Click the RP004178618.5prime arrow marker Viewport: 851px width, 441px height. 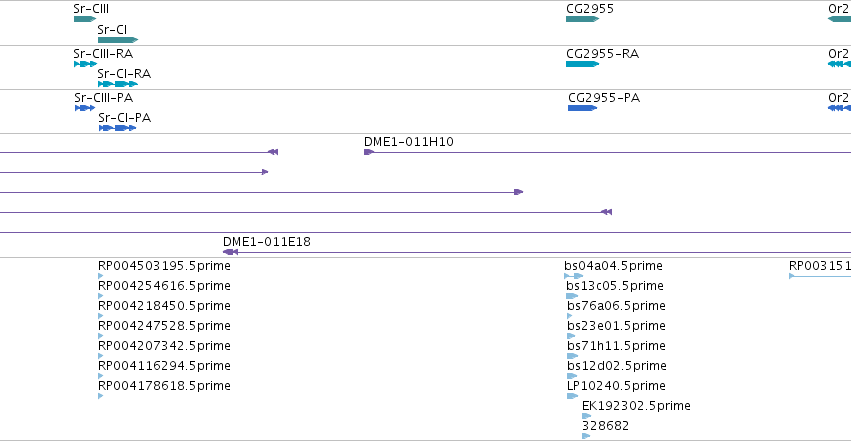tap(100, 396)
